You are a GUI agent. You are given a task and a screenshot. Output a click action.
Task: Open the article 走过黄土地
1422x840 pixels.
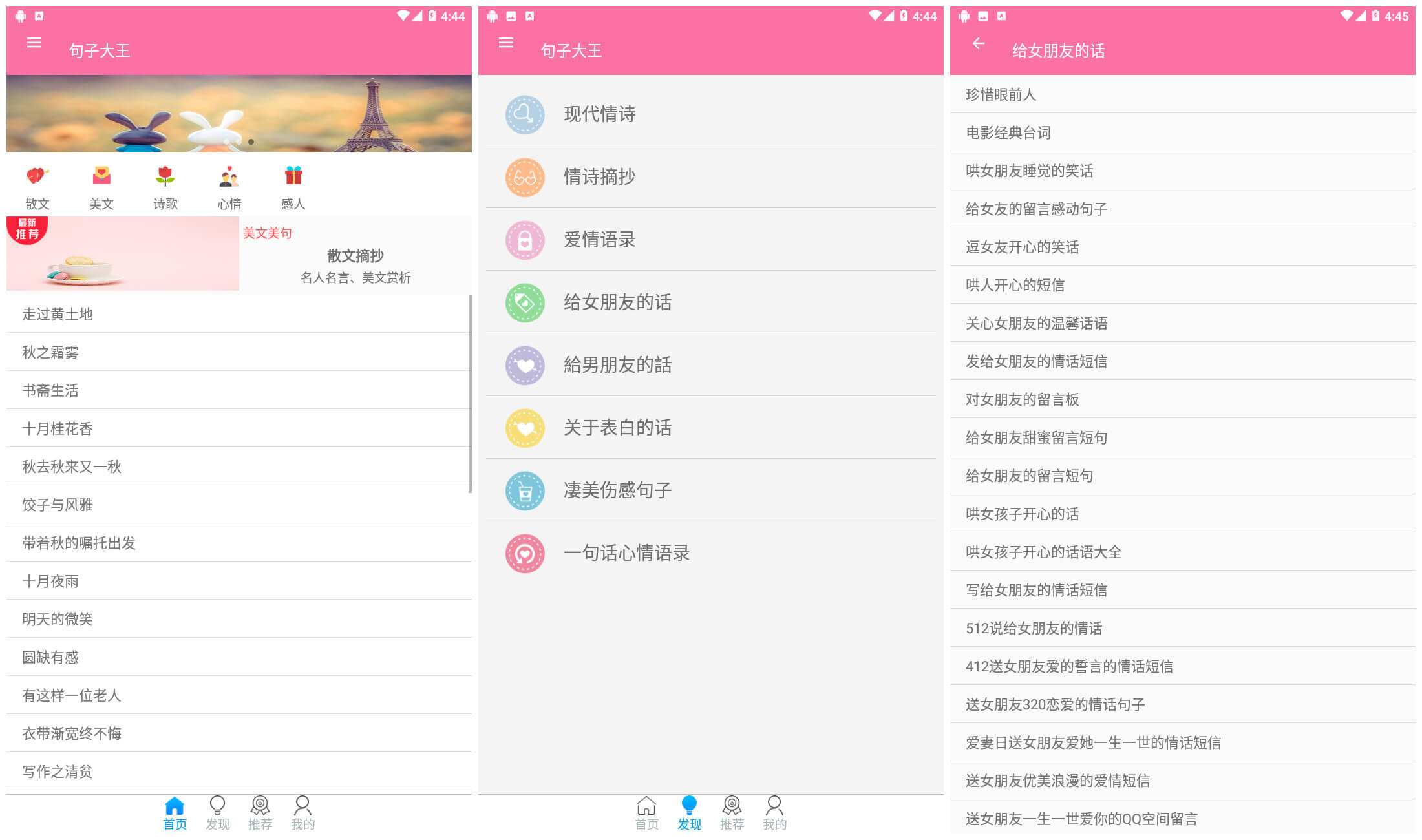point(58,314)
